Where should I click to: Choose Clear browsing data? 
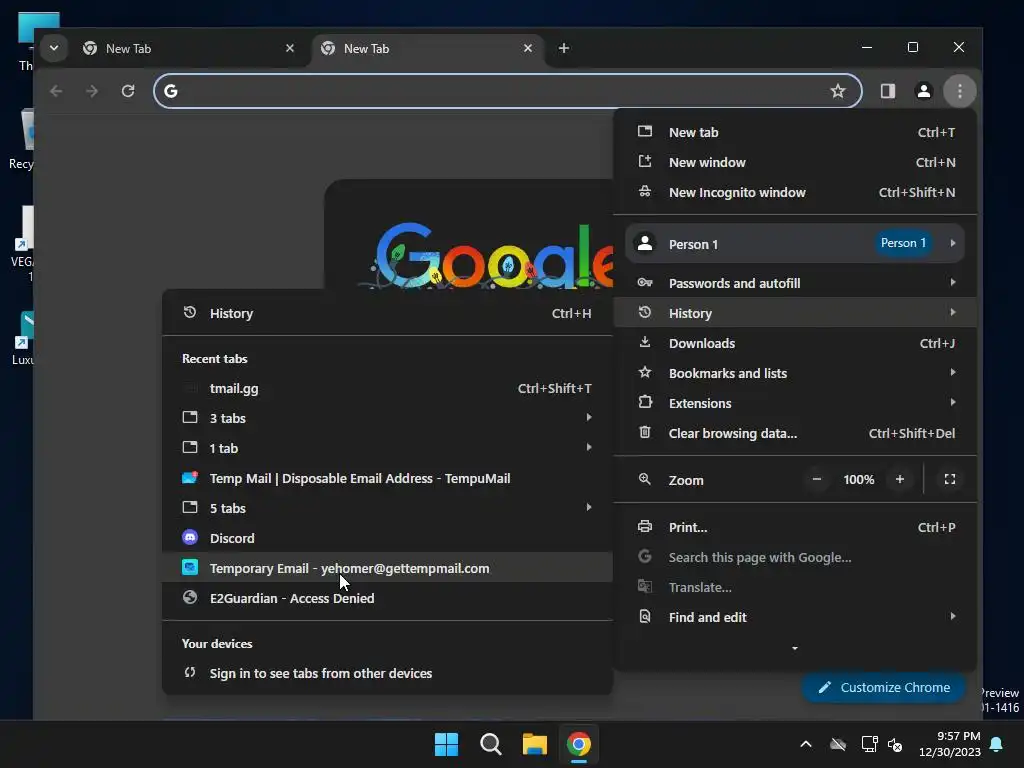pos(795,433)
